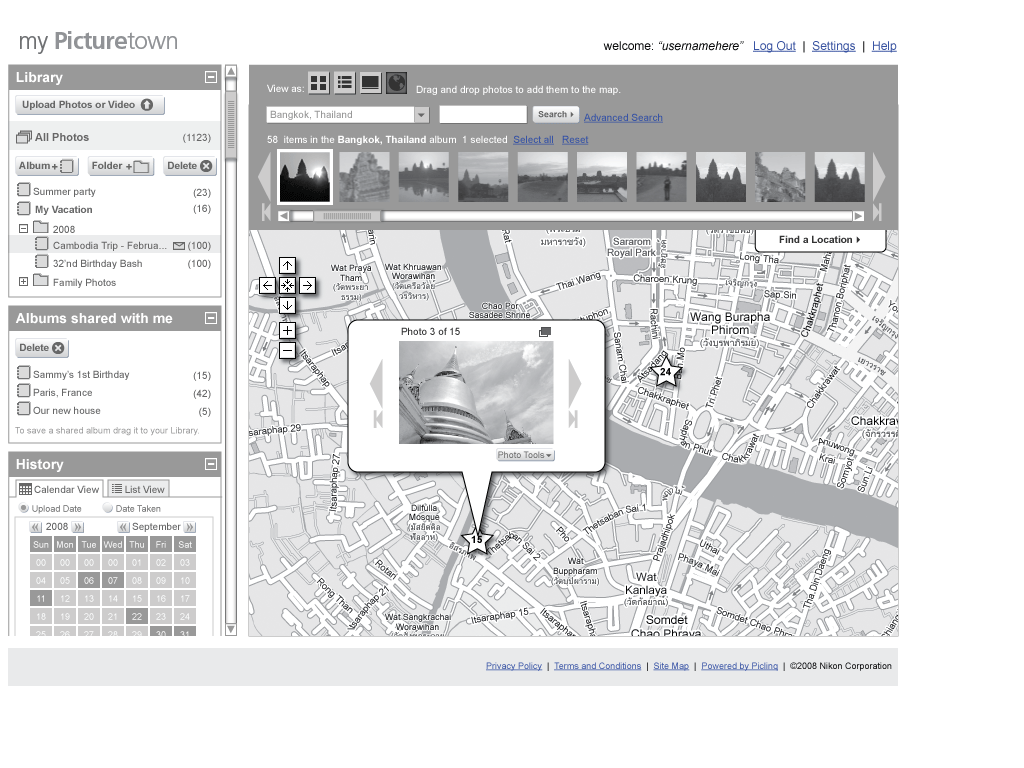
Task: Pan the map up with arrow
Action: pos(287,266)
